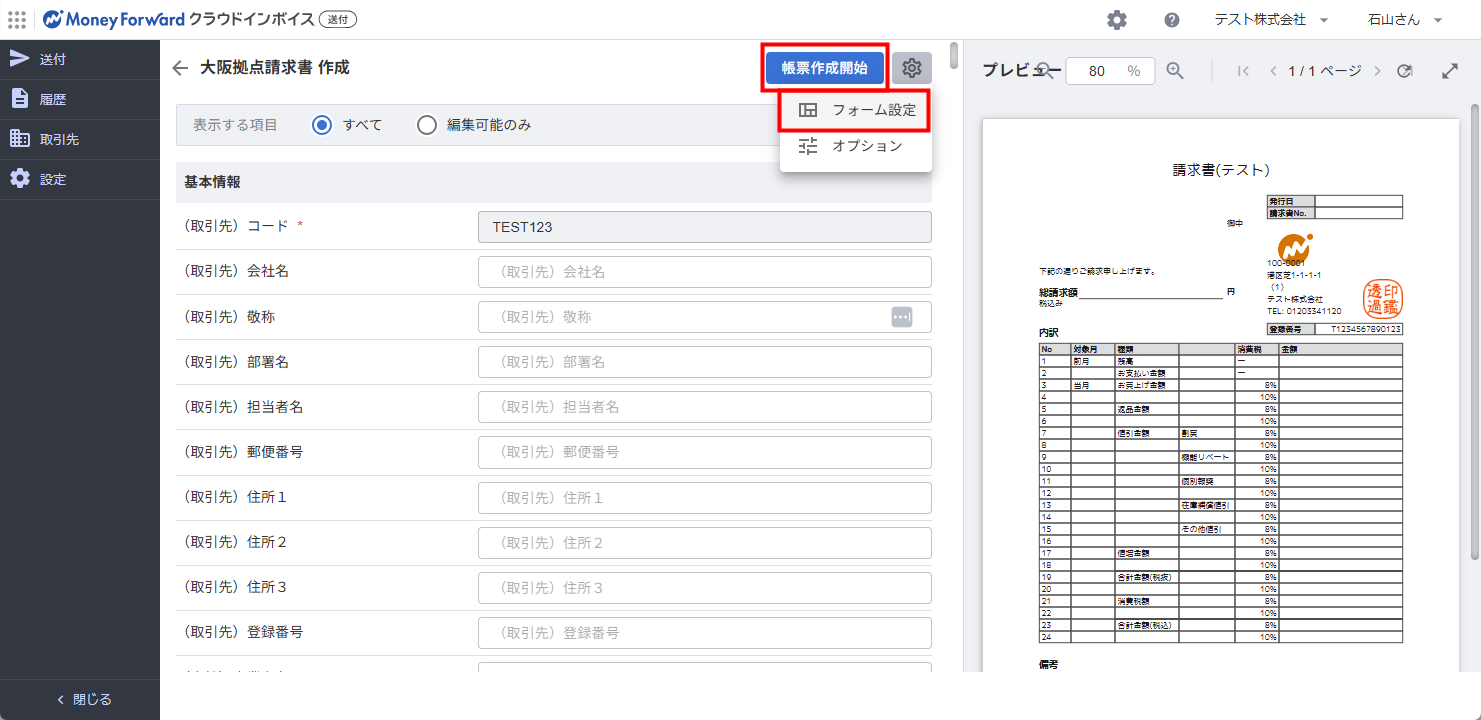1481x720 pixels.
Task: Click the preview zoom percentage field
Action: (x=1098, y=71)
